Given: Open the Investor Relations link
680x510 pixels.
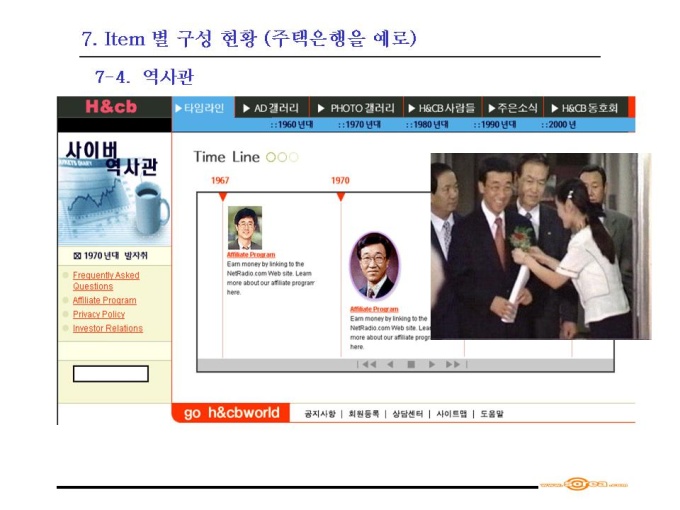Looking at the screenshot, I should [x=108, y=328].
